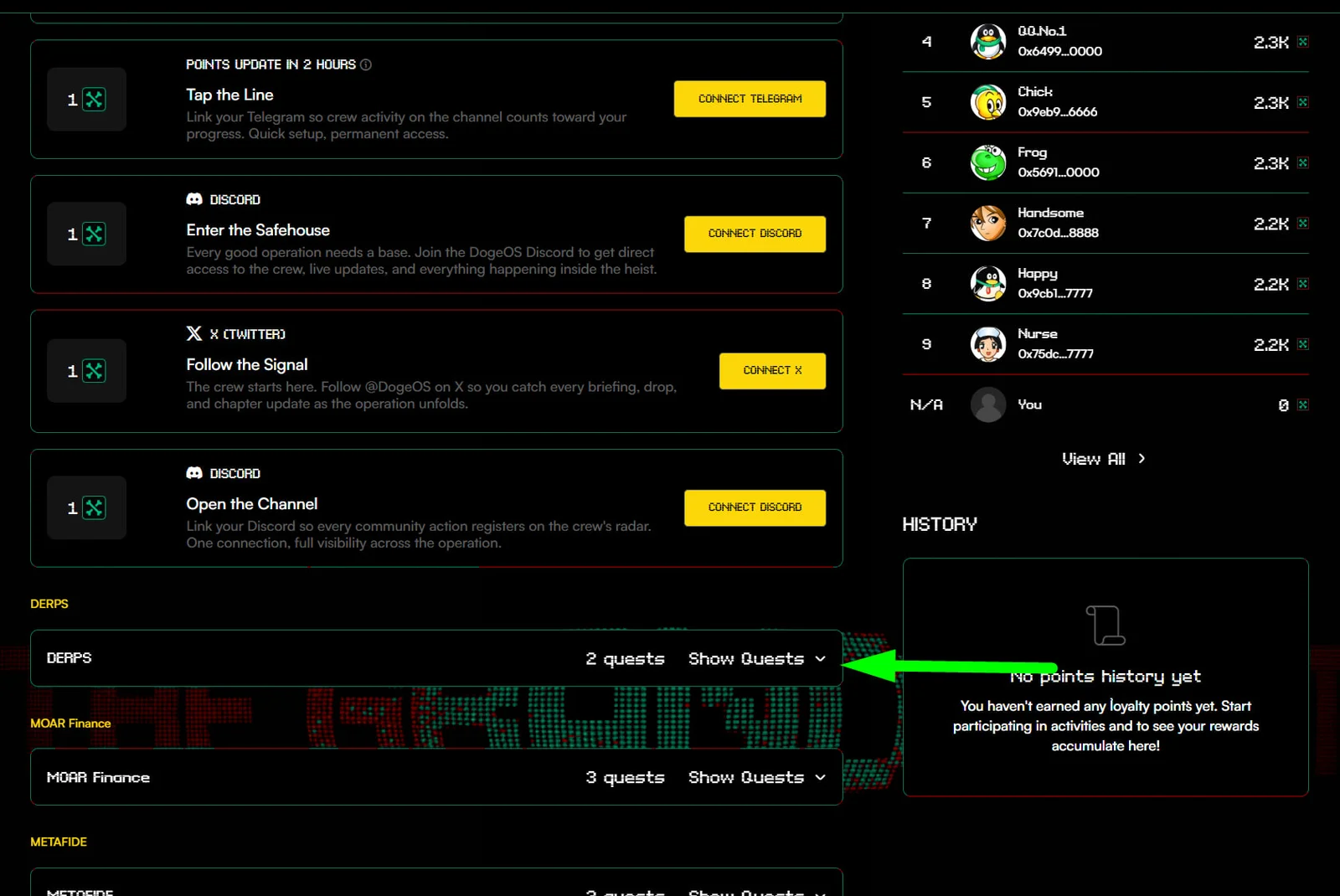Click the info icon beside Points Update
This screenshot has height=896, width=1340.
coord(366,64)
